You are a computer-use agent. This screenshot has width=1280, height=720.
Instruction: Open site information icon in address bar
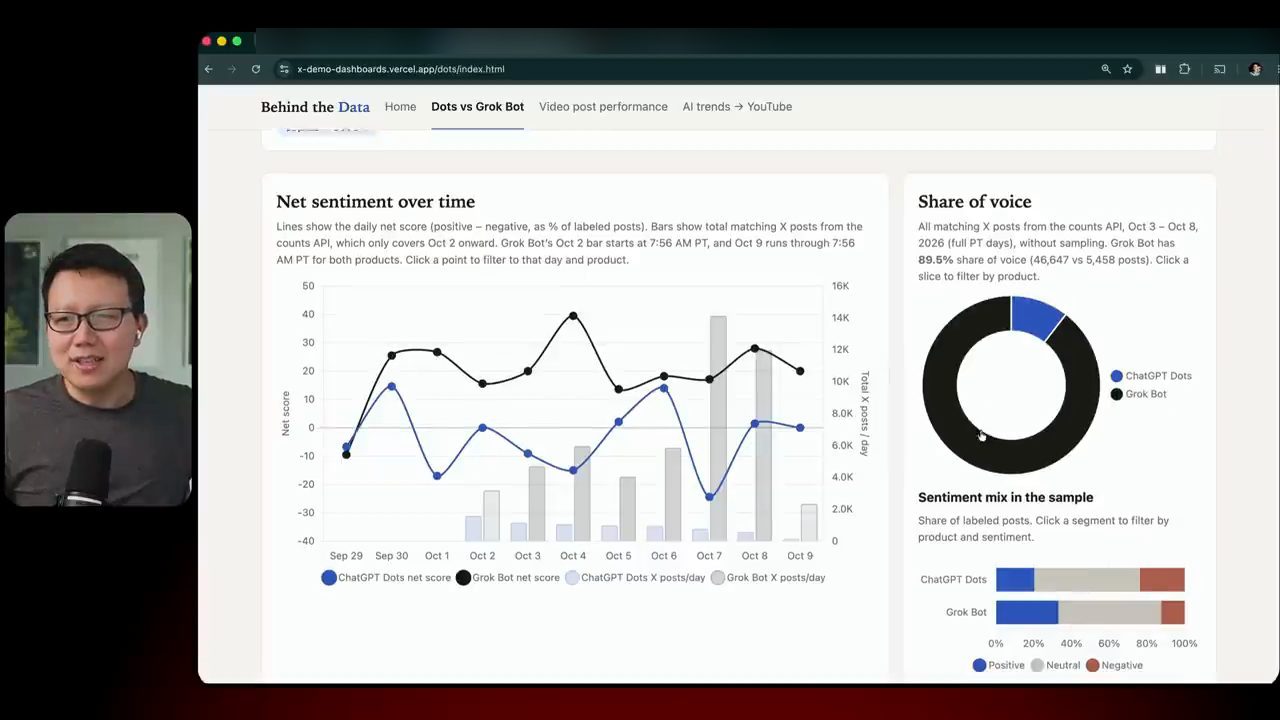coord(284,69)
